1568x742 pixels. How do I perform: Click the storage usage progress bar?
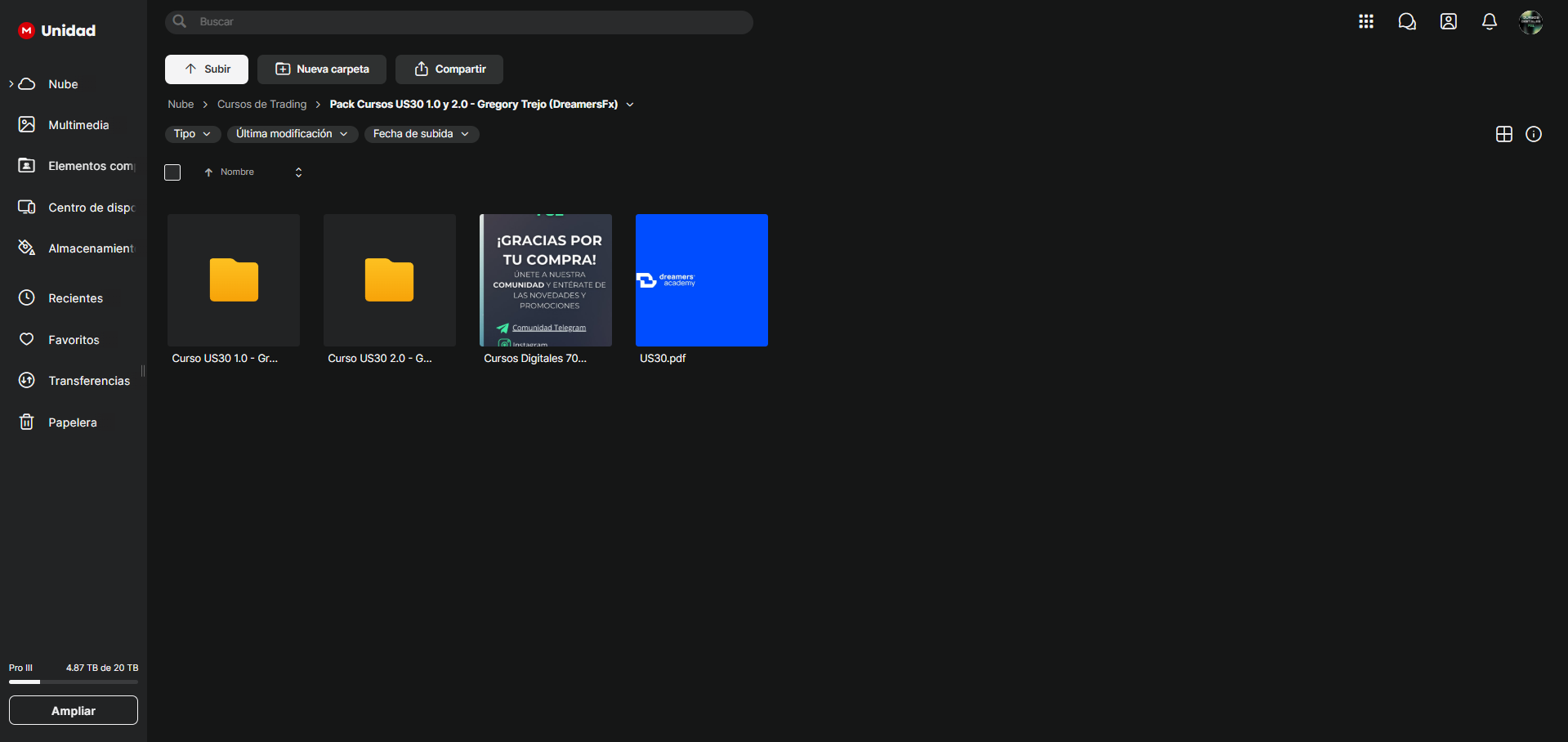[74, 682]
